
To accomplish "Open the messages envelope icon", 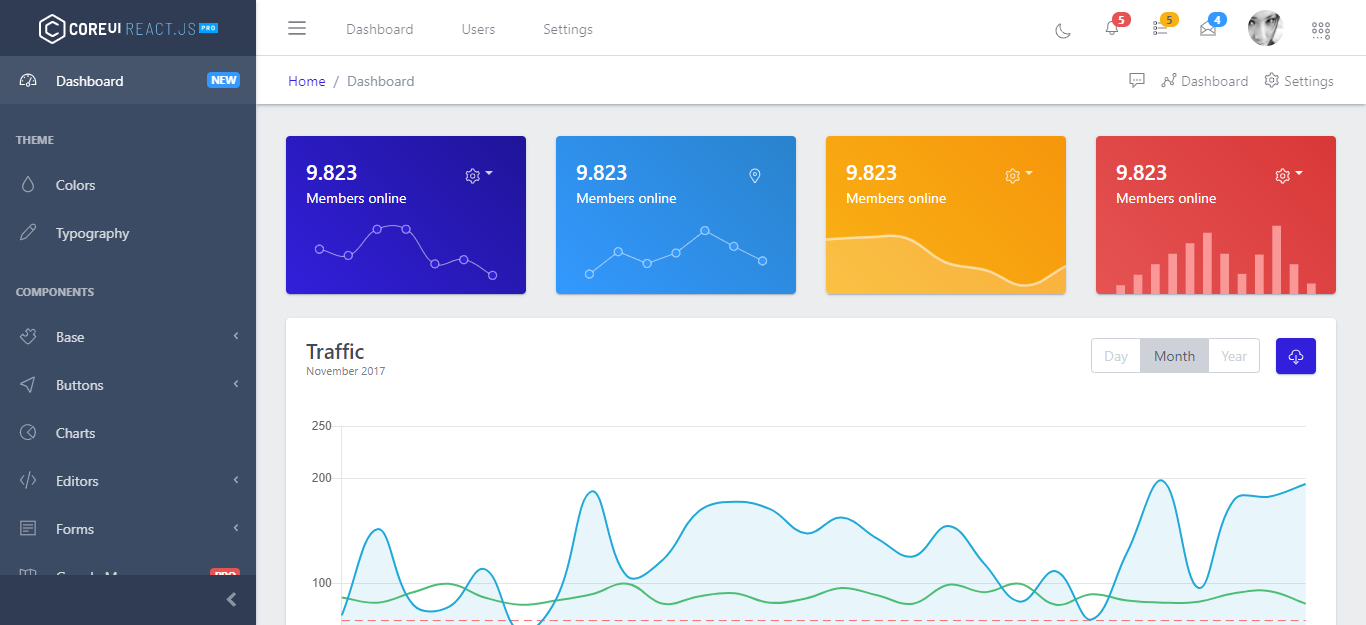I will click(x=1206, y=30).
